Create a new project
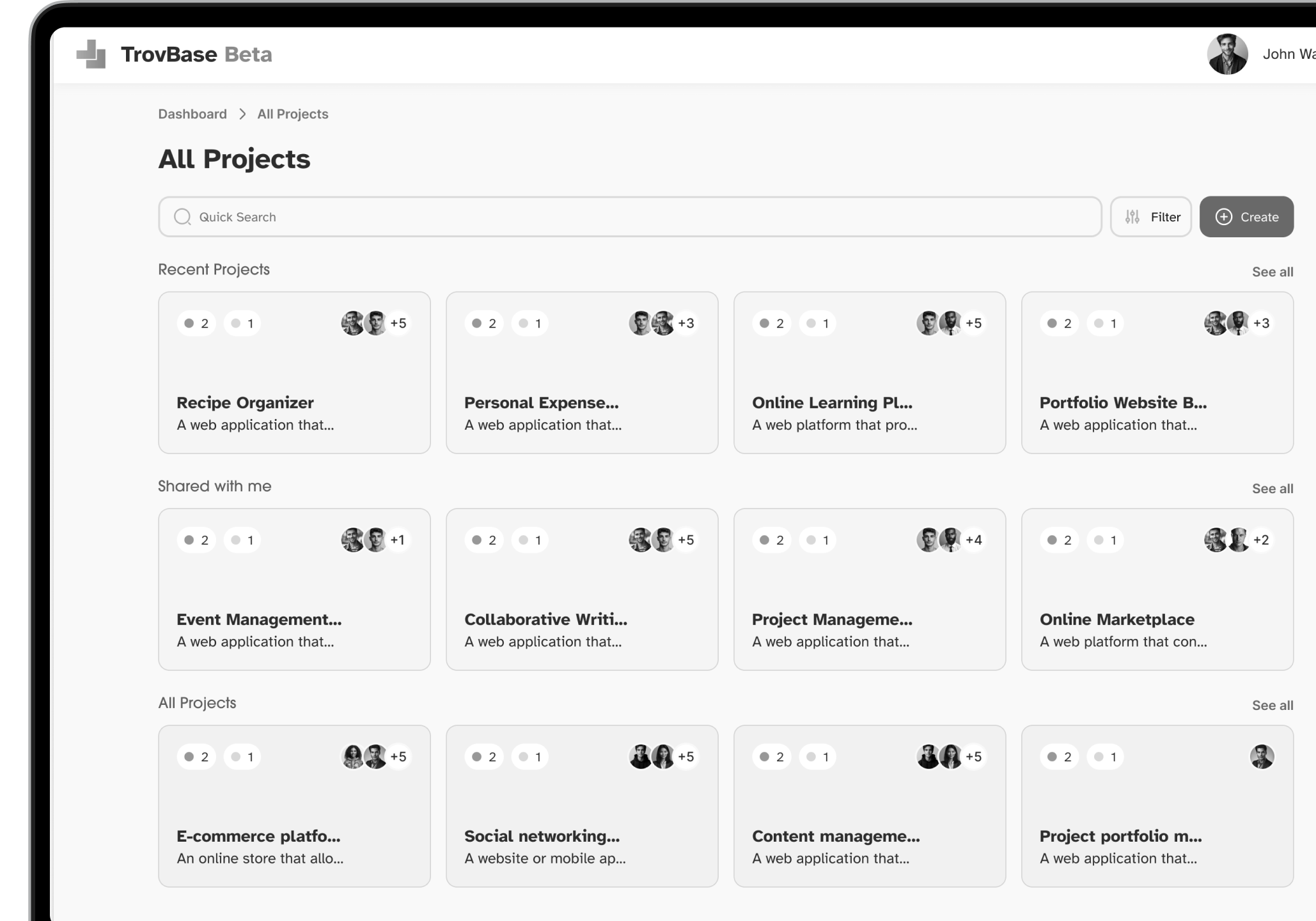This screenshot has height=921, width=1316. (x=1246, y=217)
